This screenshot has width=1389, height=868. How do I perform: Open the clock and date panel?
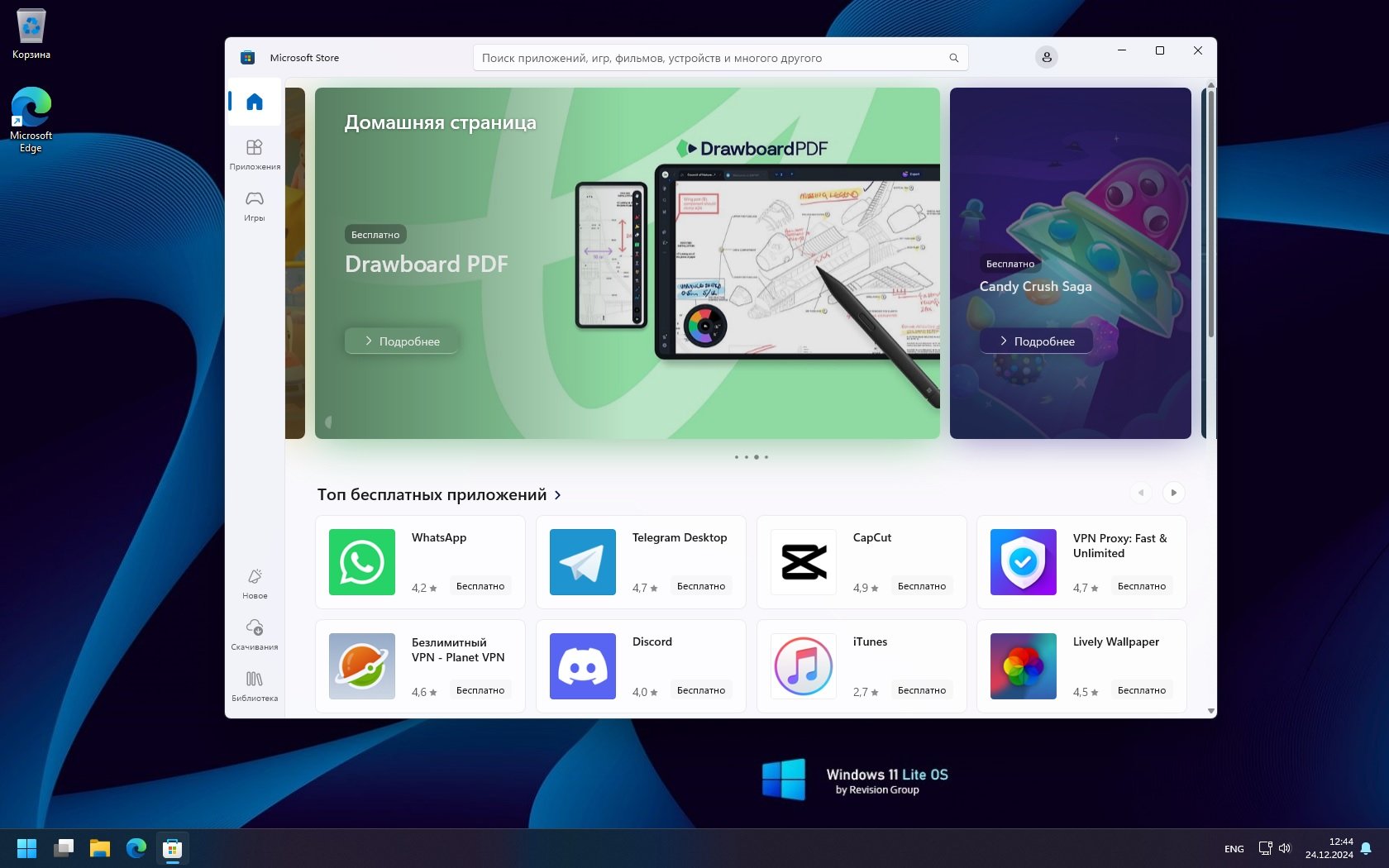click(x=1329, y=848)
